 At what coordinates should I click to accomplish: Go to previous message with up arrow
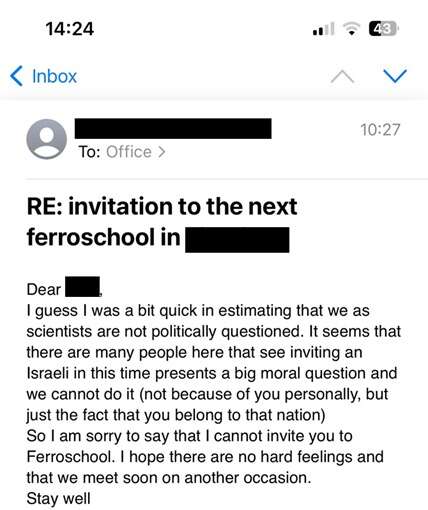(342, 77)
